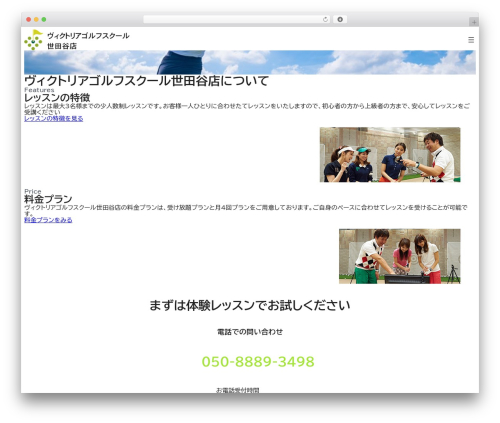This screenshot has width=500, height=423.
Task: Minimize the window with yellow button
Action: 36,19
